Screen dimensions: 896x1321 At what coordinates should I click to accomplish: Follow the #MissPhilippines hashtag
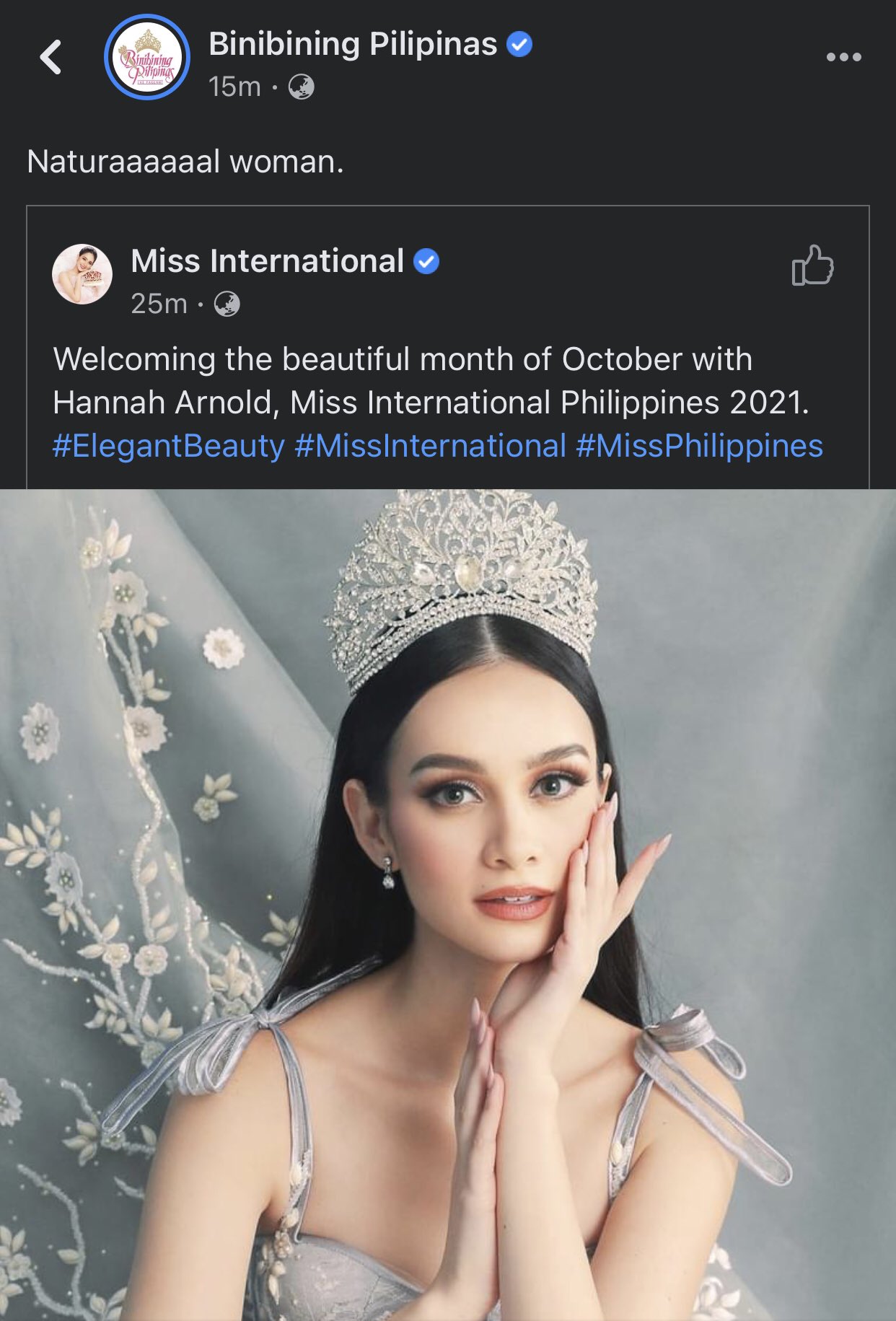coord(700,446)
